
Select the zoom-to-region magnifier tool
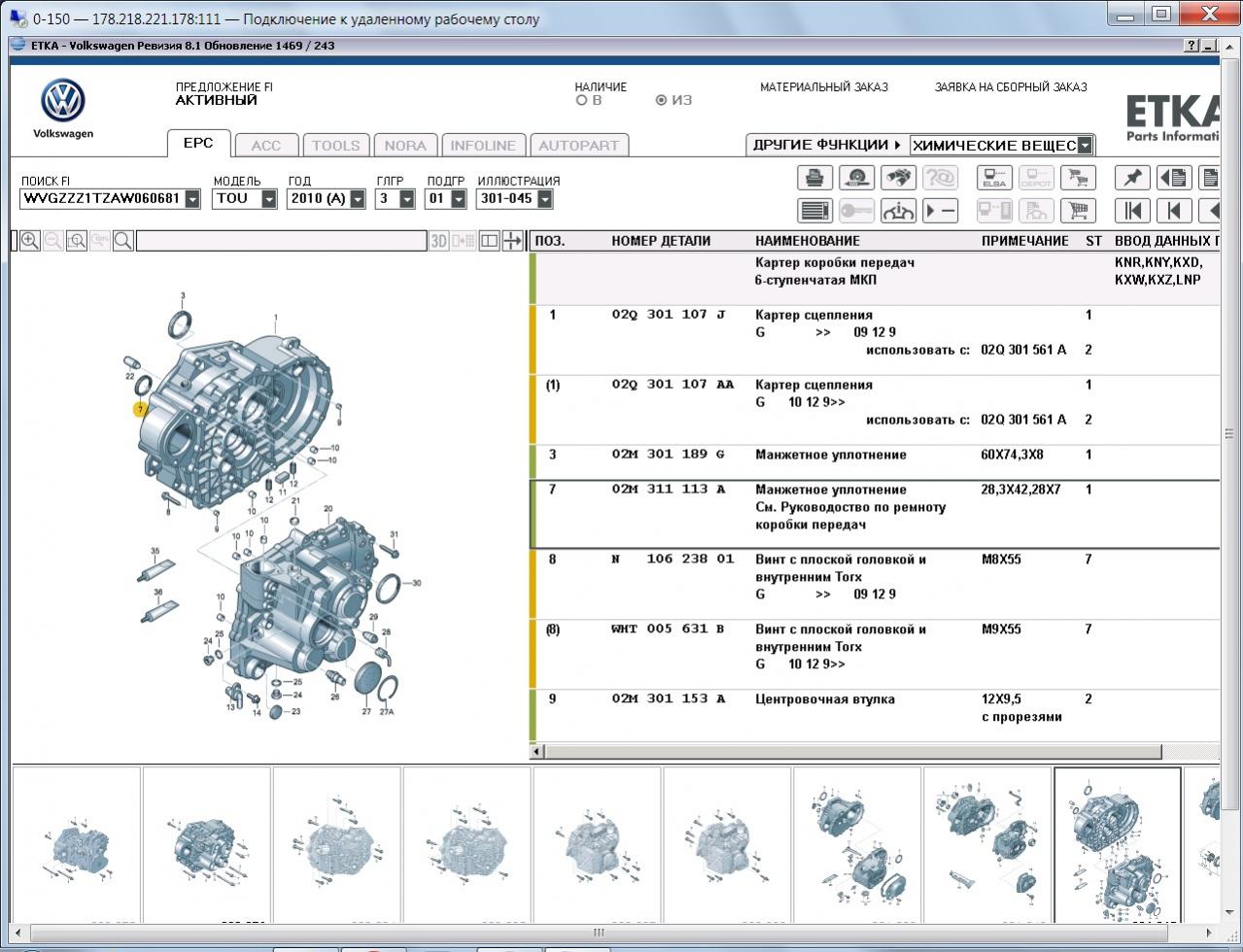pyautogui.click(x=77, y=241)
